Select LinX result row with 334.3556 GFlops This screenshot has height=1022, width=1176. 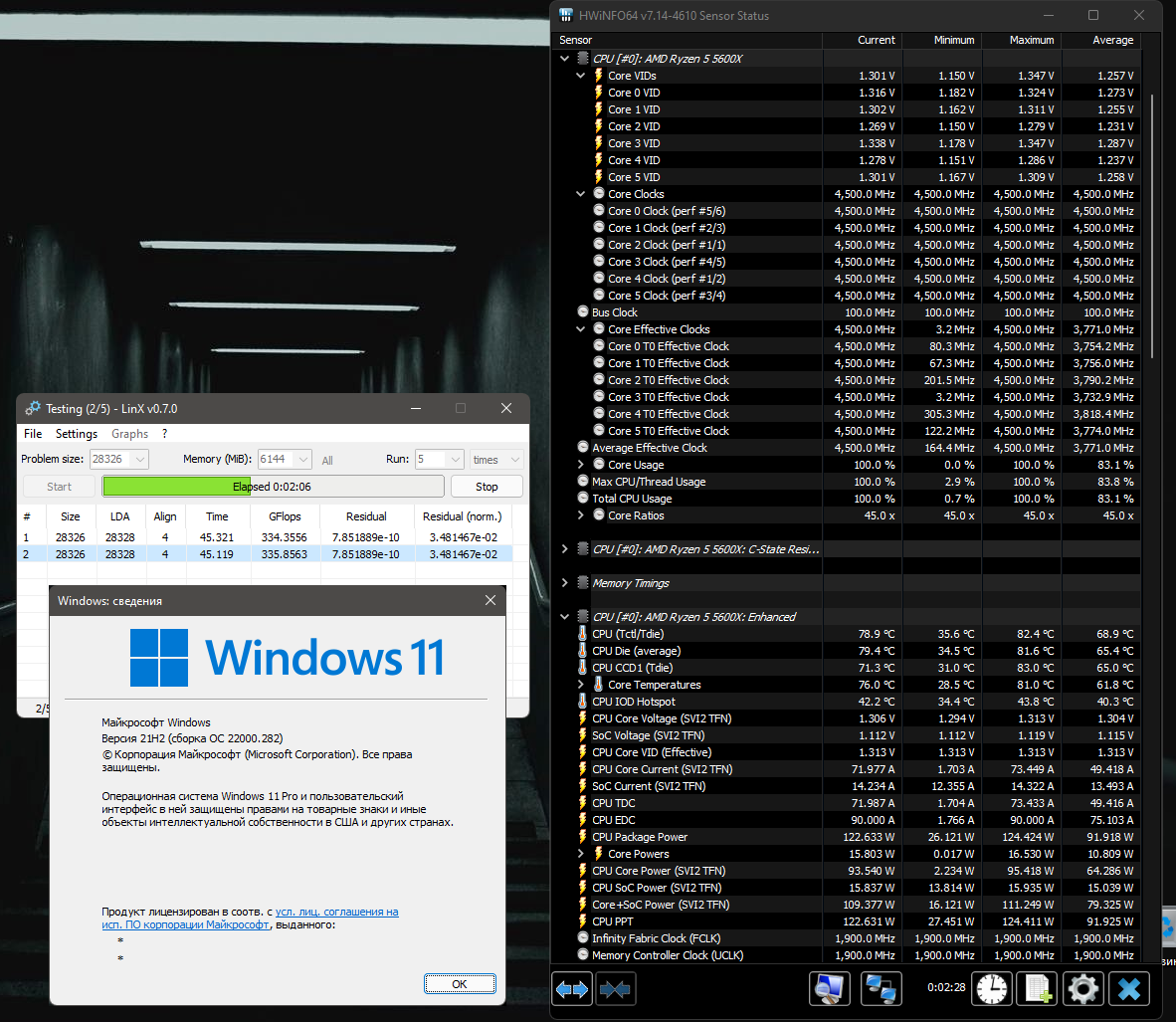[264, 537]
